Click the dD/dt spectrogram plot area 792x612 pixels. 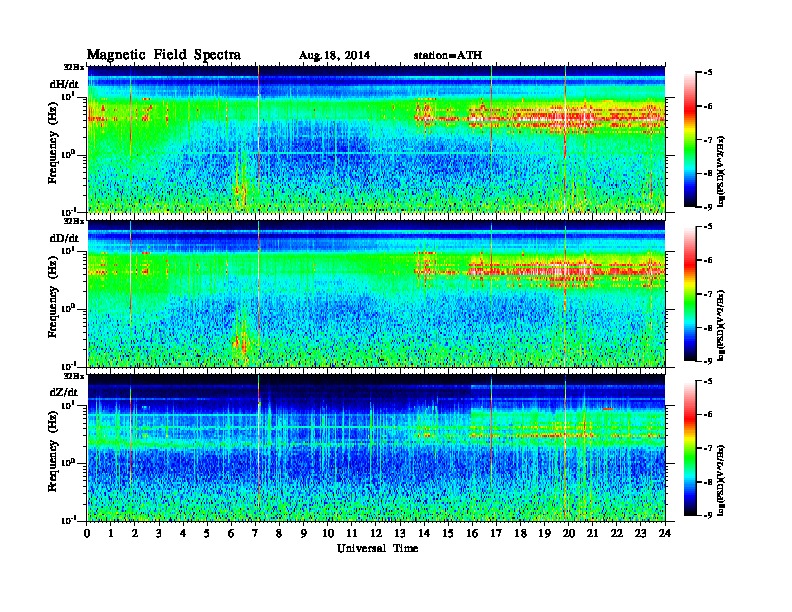pos(376,293)
